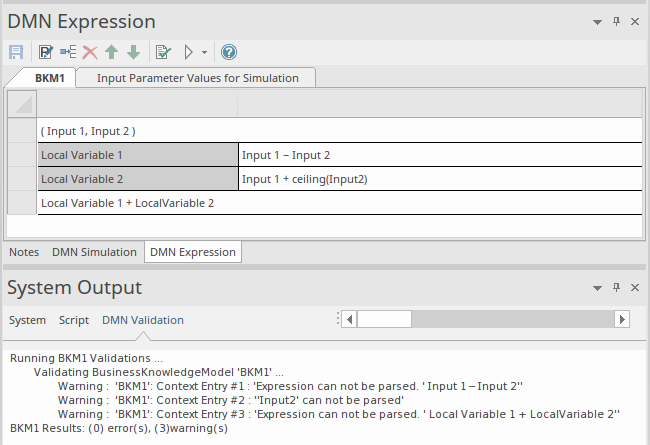Screen dimensions: 650x445
Task: Click the Save icon in the toolbar
Action: [x=16, y=52]
